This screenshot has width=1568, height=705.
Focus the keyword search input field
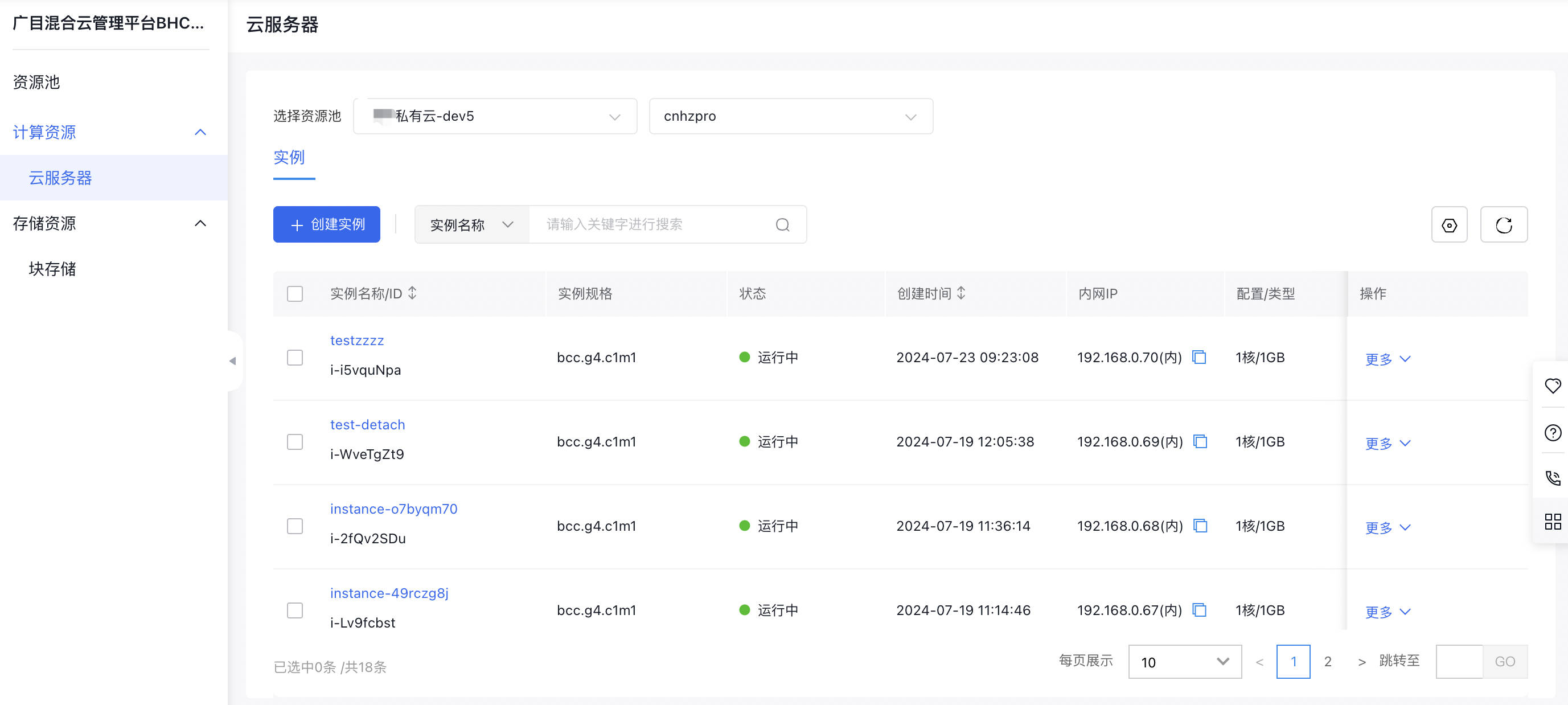[651, 224]
